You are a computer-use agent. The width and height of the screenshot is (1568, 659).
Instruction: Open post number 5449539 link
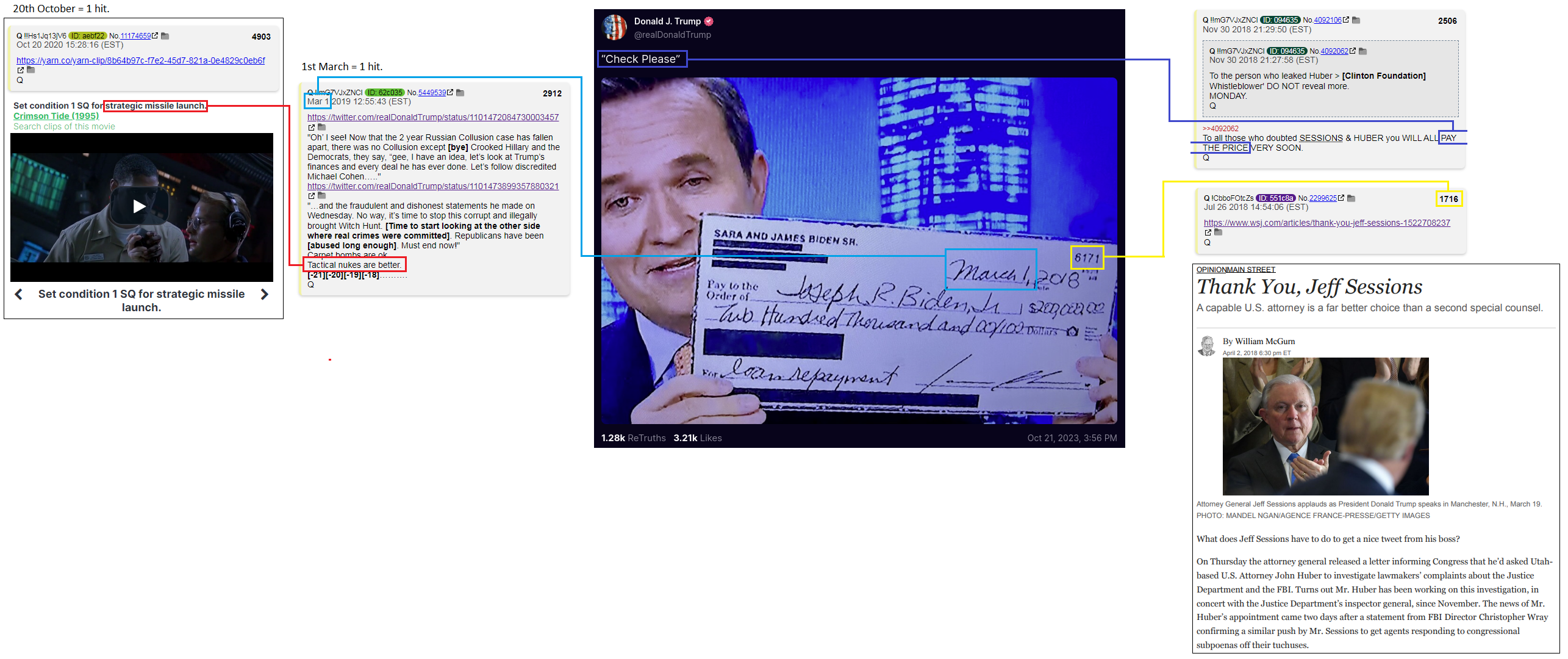(432, 93)
